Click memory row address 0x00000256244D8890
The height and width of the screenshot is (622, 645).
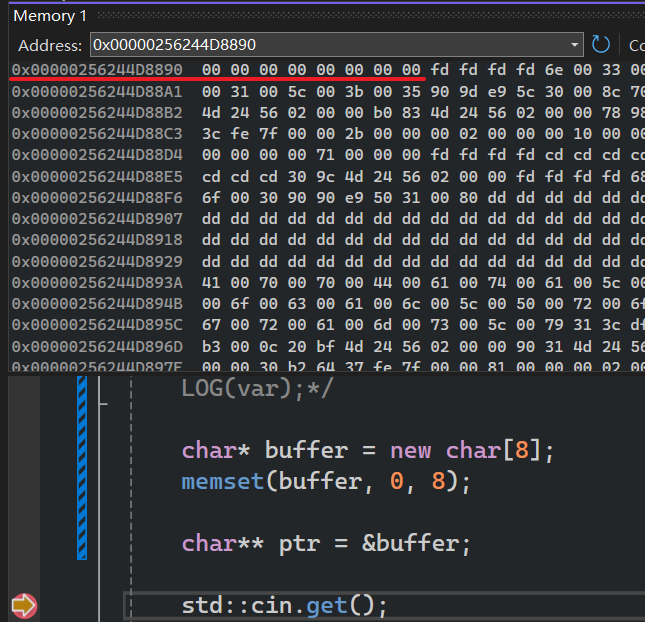tap(97, 70)
